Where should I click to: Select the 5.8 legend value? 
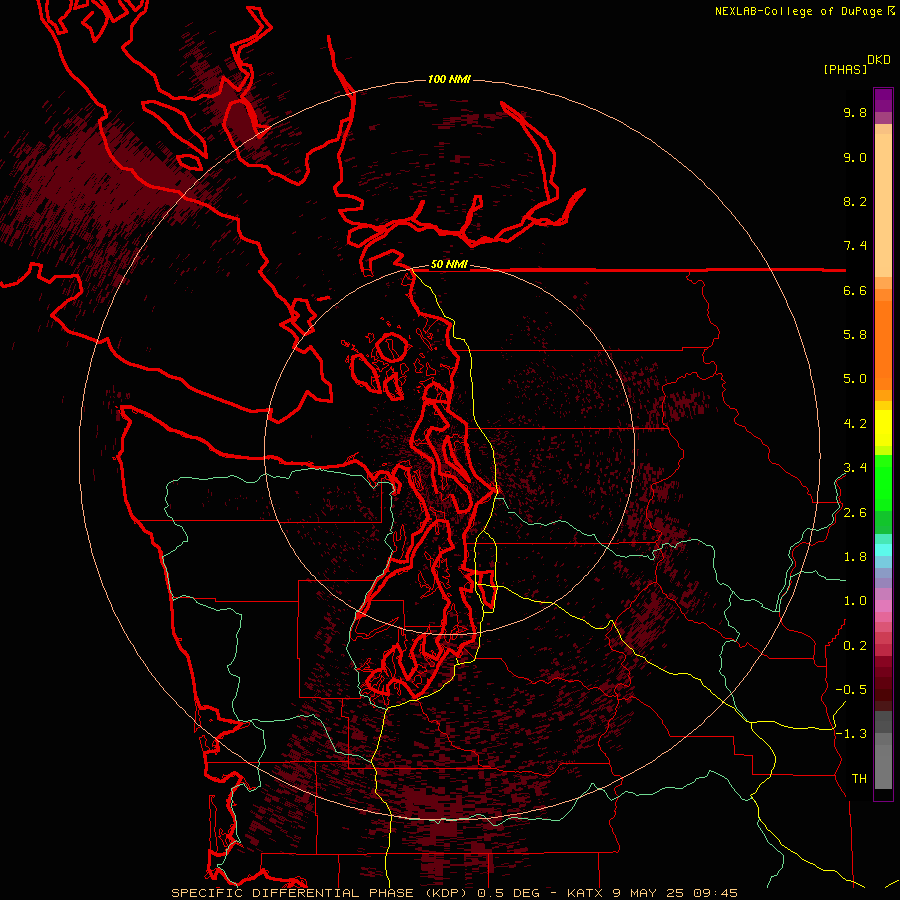pos(855,335)
